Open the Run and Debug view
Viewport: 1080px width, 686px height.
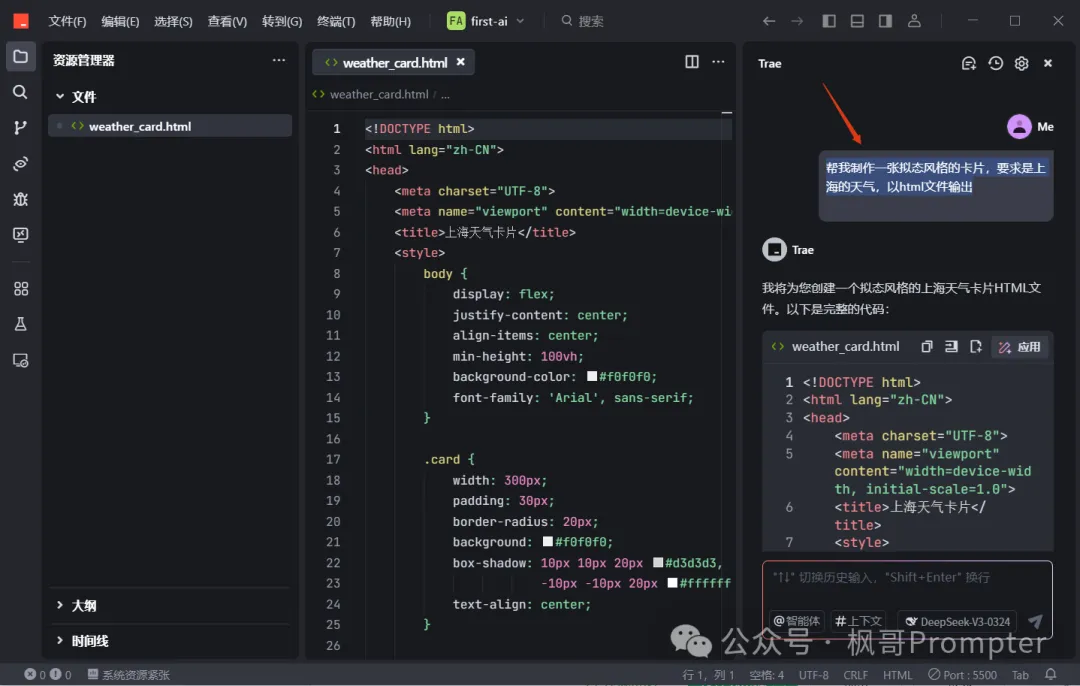pos(20,199)
